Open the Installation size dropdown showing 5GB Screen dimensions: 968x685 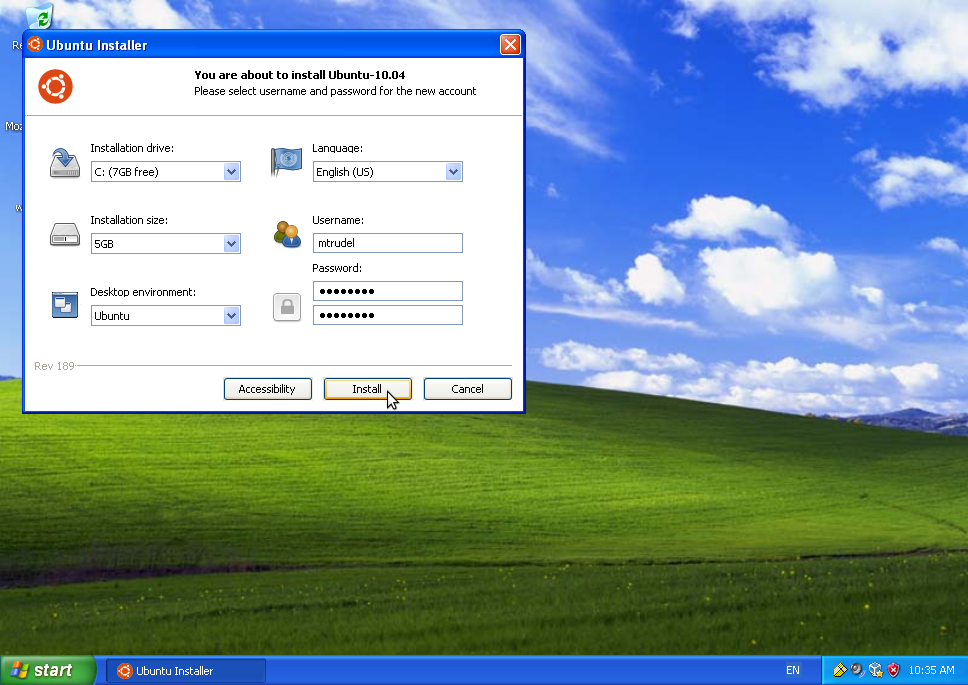pos(165,244)
